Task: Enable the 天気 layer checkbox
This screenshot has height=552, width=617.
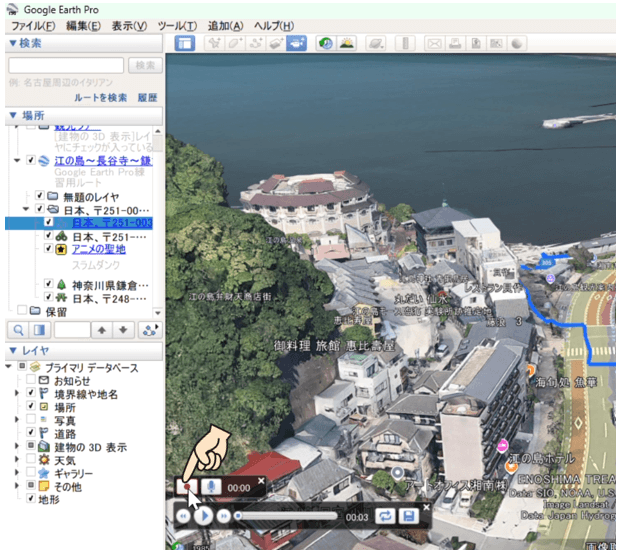Action: coord(30,459)
